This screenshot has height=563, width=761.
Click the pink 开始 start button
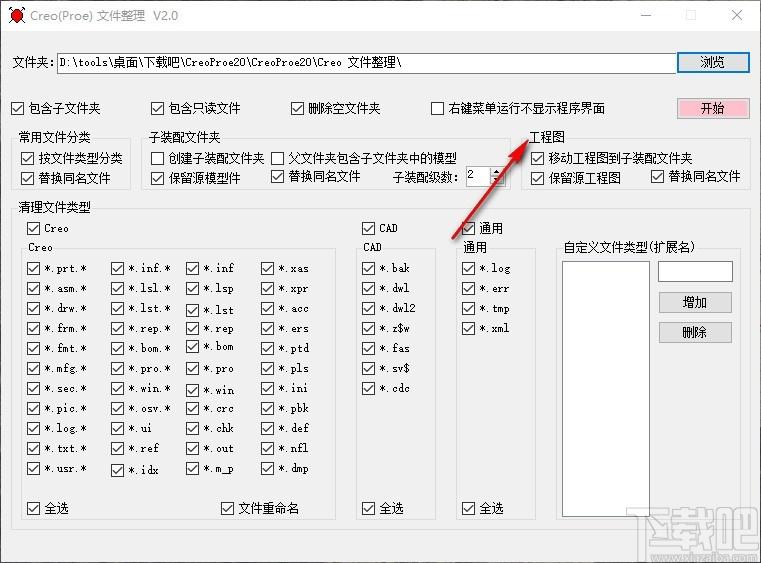713,108
